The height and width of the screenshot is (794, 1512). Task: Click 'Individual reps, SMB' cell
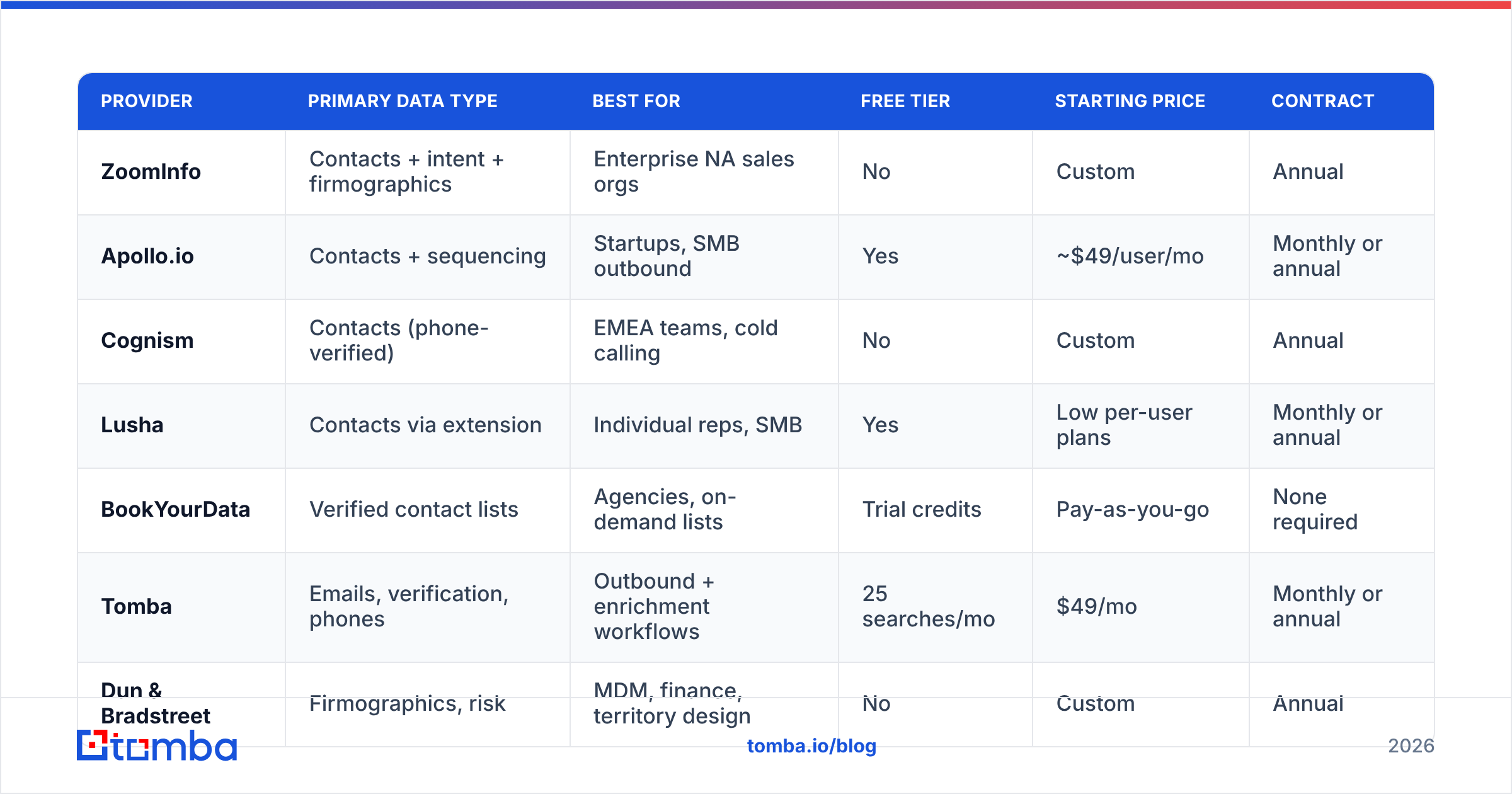pyautogui.click(x=704, y=425)
